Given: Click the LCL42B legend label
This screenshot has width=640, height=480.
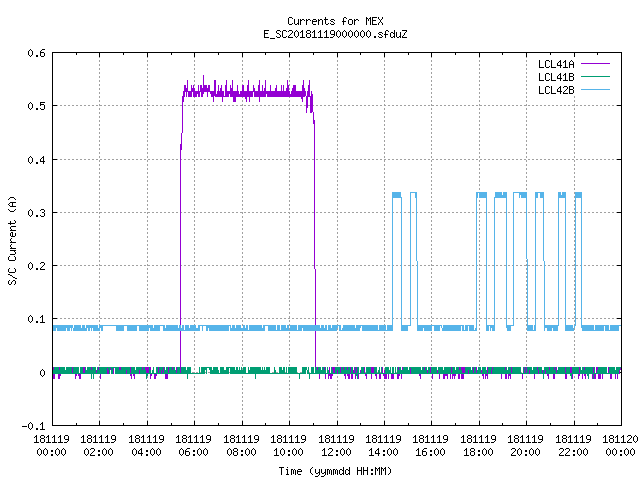Looking at the screenshot, I should (x=556, y=90).
